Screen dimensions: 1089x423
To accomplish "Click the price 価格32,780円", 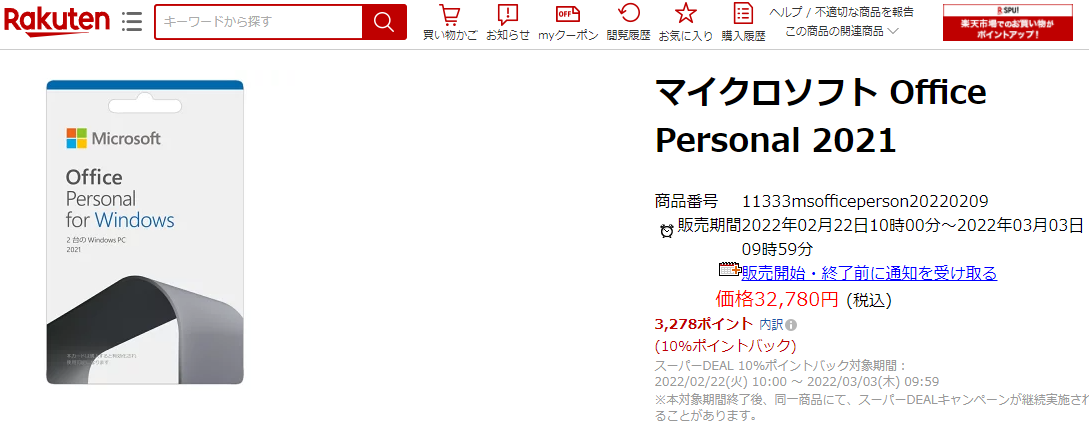I will pos(777,299).
